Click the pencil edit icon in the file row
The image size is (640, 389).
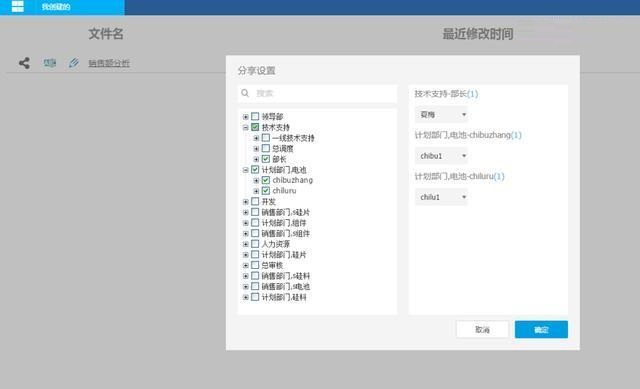[x=73, y=63]
